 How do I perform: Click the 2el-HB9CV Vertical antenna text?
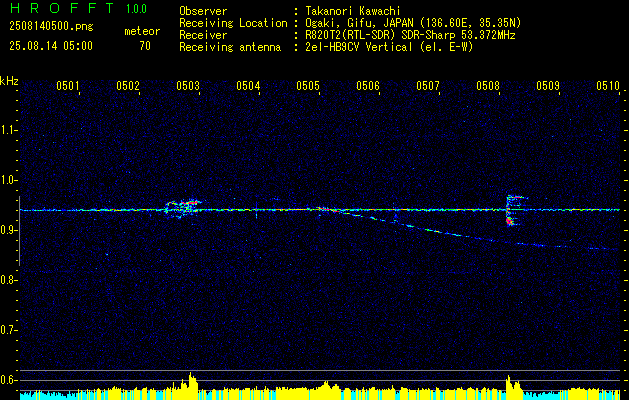[390, 47]
